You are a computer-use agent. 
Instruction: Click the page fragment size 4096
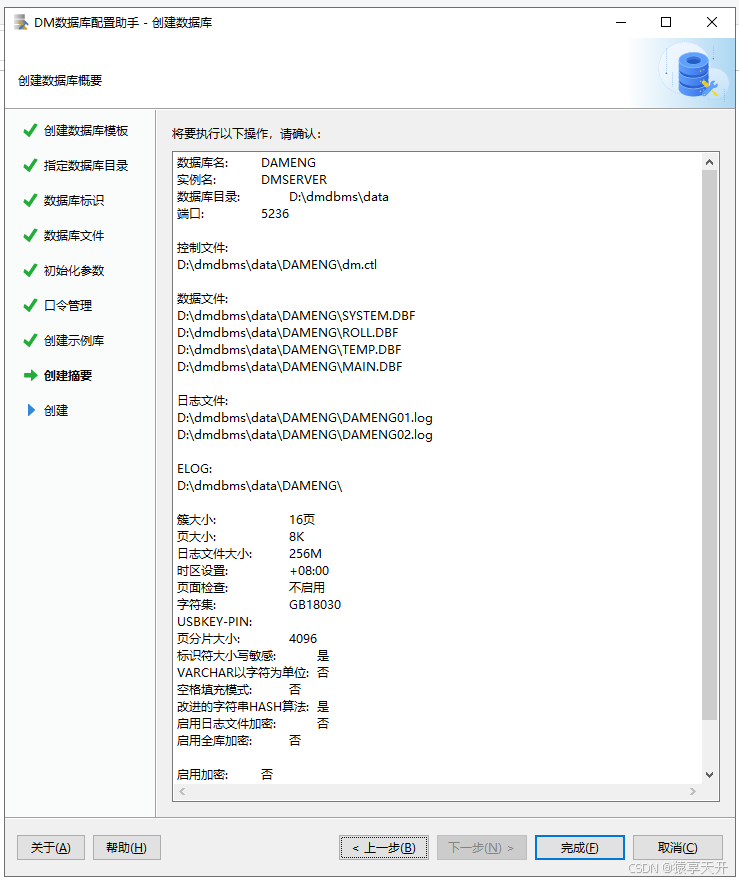(303, 638)
